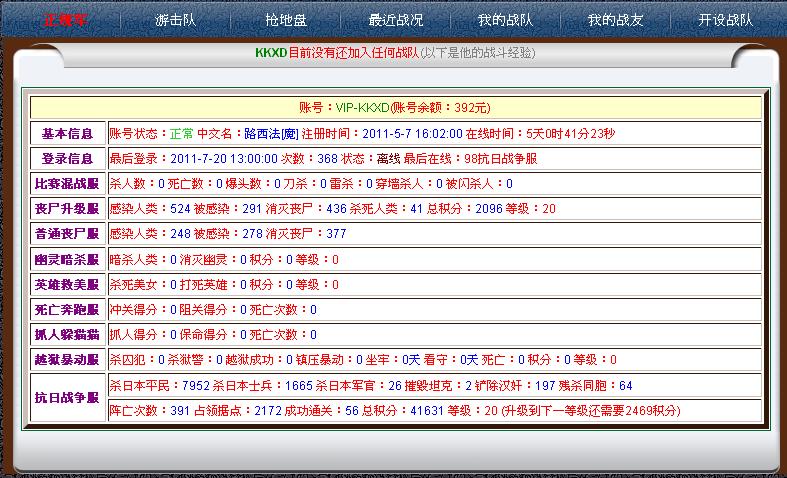
Task: Click 消灭丧尸 value 436
Action: 336,209
